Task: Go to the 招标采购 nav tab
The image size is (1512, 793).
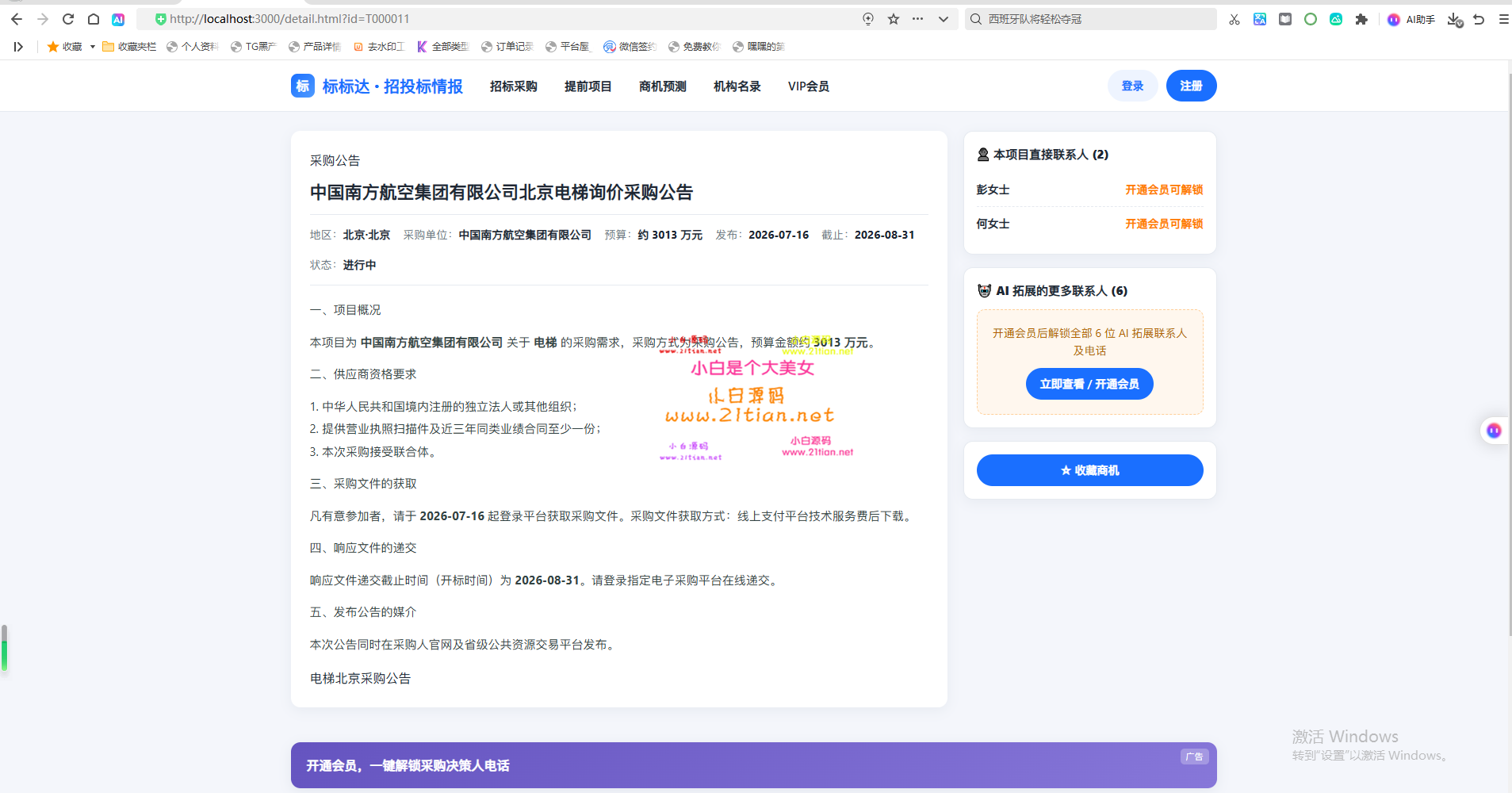Action: [514, 86]
